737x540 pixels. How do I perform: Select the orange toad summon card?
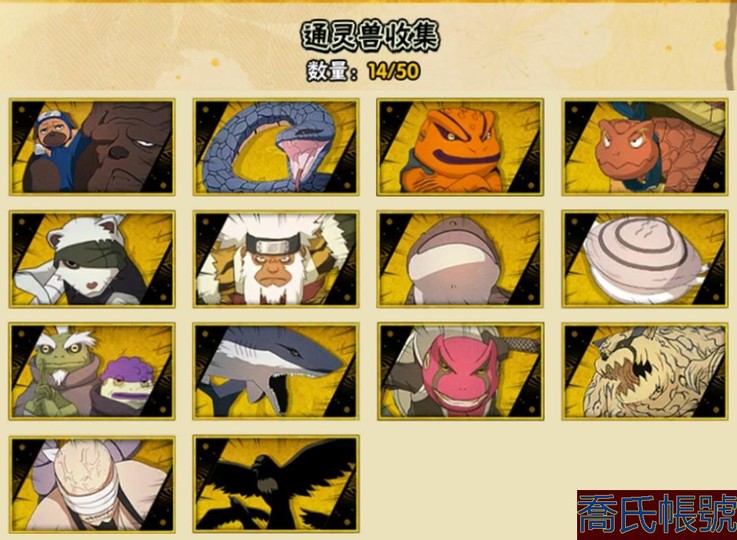460,147
